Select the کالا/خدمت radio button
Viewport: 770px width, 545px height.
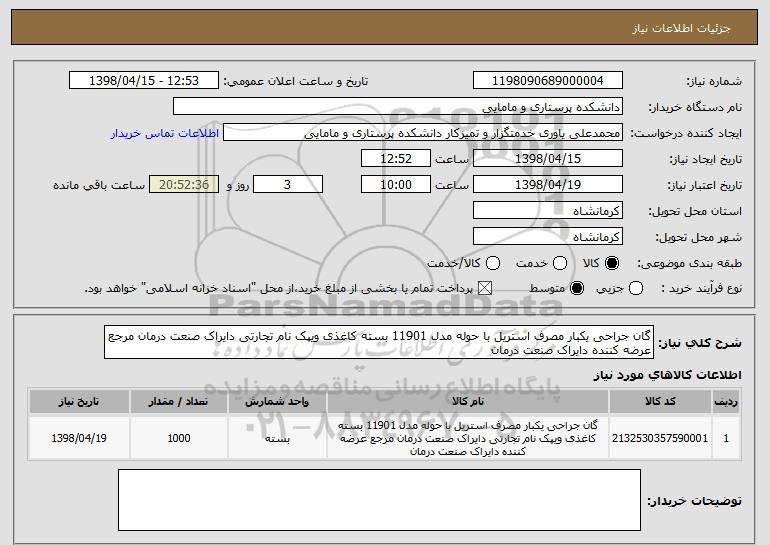[x=493, y=264]
